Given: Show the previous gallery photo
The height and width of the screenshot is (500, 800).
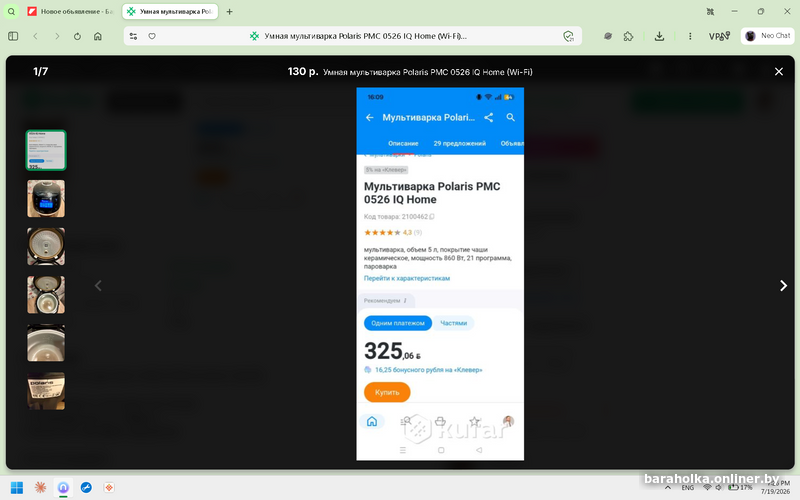Looking at the screenshot, I should pos(98,286).
